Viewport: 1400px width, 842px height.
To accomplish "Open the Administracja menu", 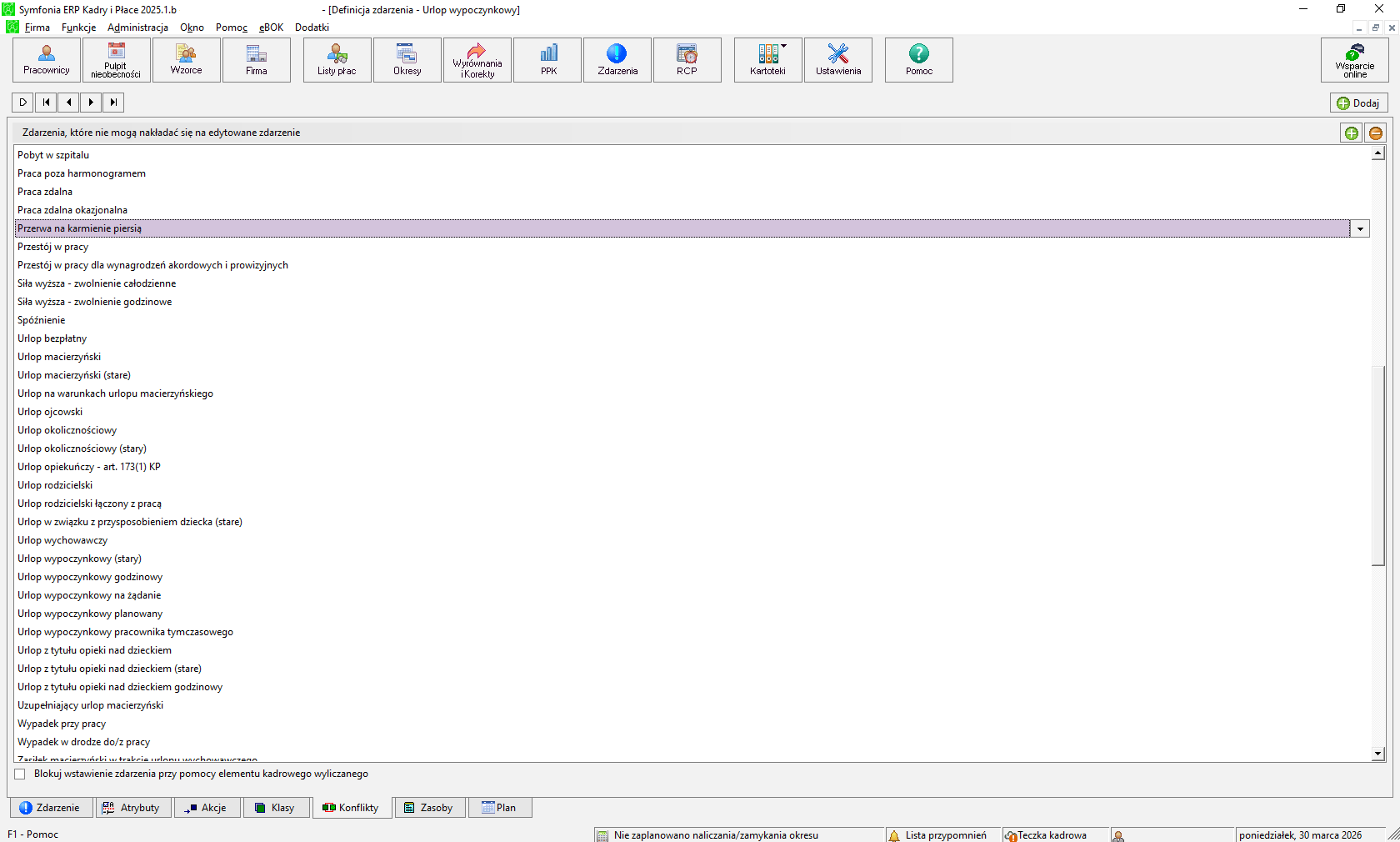I will [x=137, y=28].
